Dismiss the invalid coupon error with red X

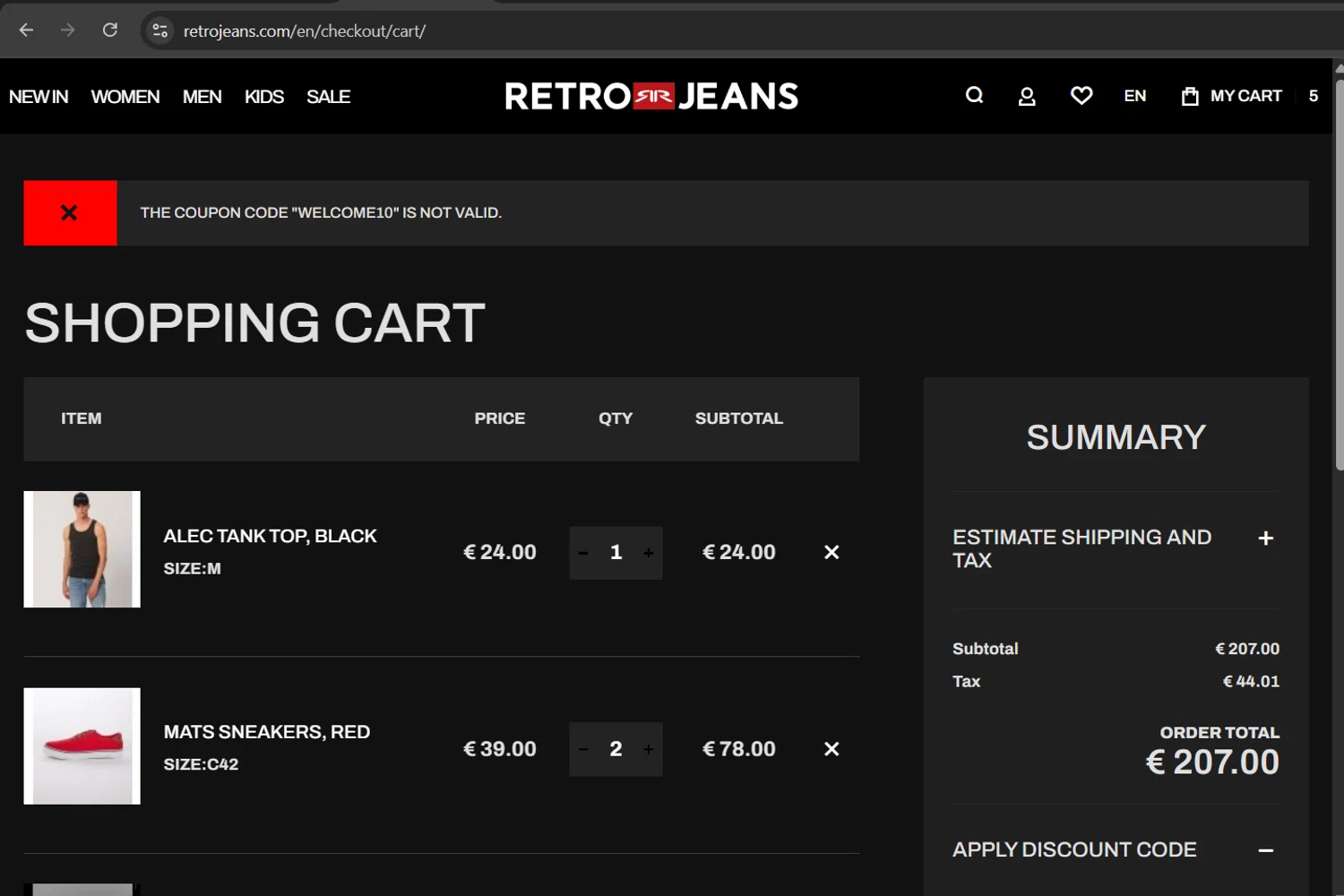(x=70, y=213)
